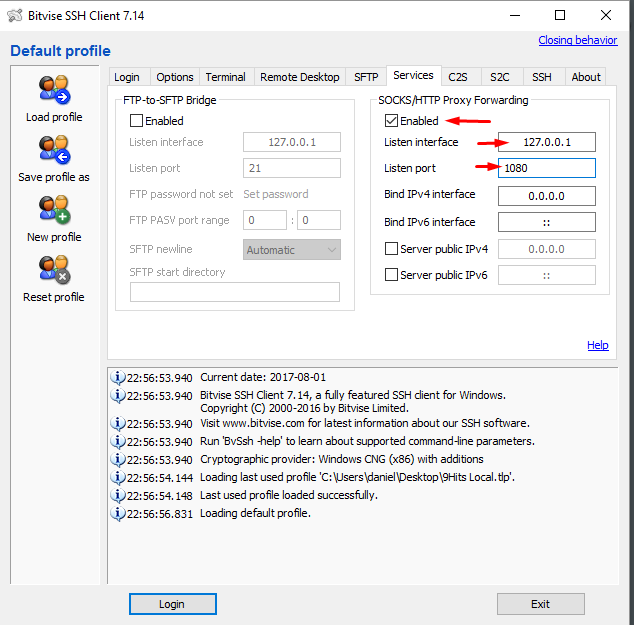Click the proxy Listen interface field
Screen dimensions: 634x625
[547, 142]
